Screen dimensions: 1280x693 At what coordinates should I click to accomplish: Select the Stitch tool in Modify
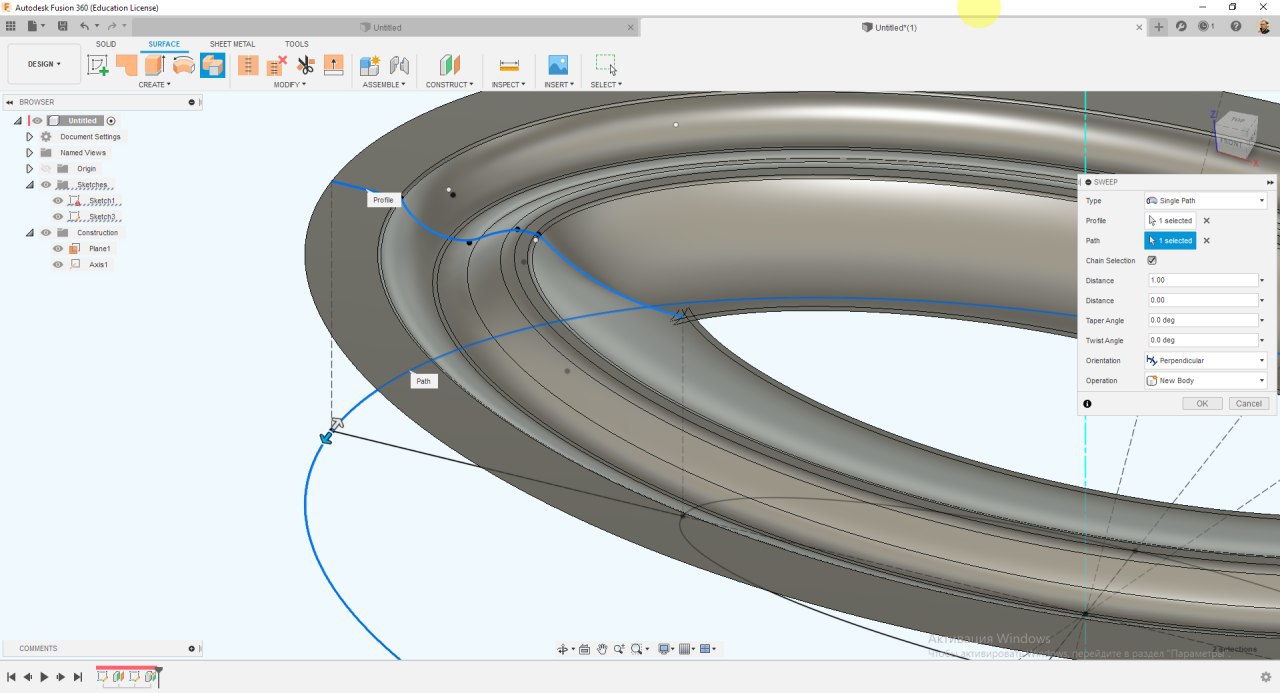point(248,65)
